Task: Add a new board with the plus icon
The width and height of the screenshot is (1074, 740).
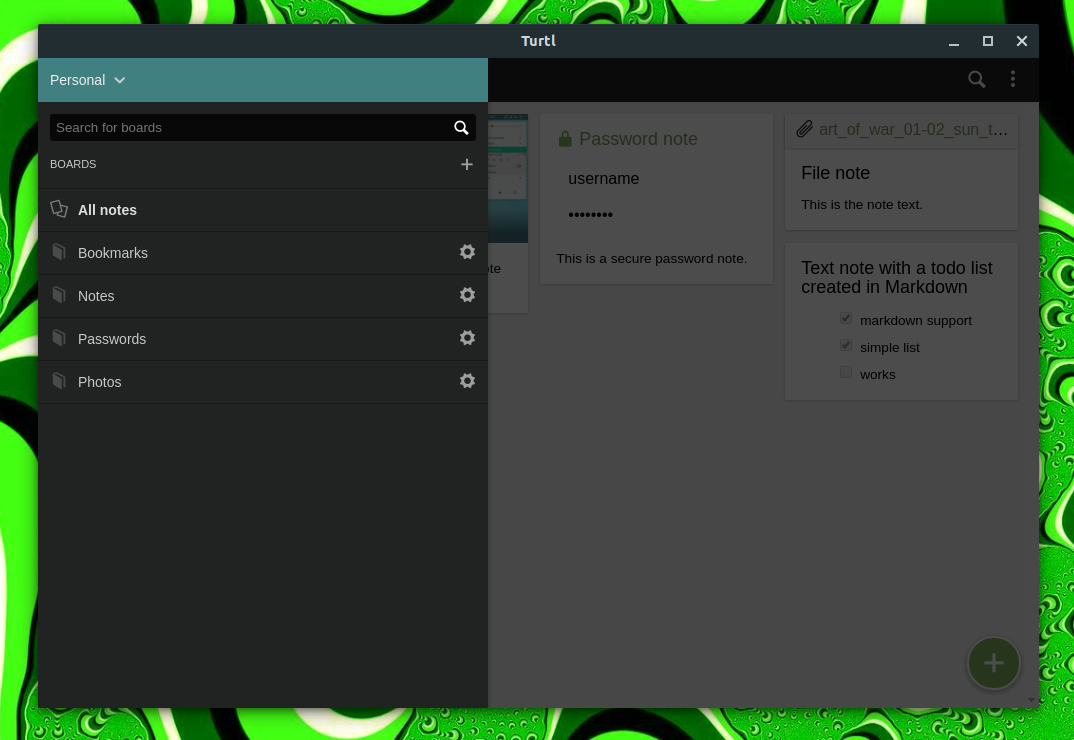Action: (x=466, y=164)
